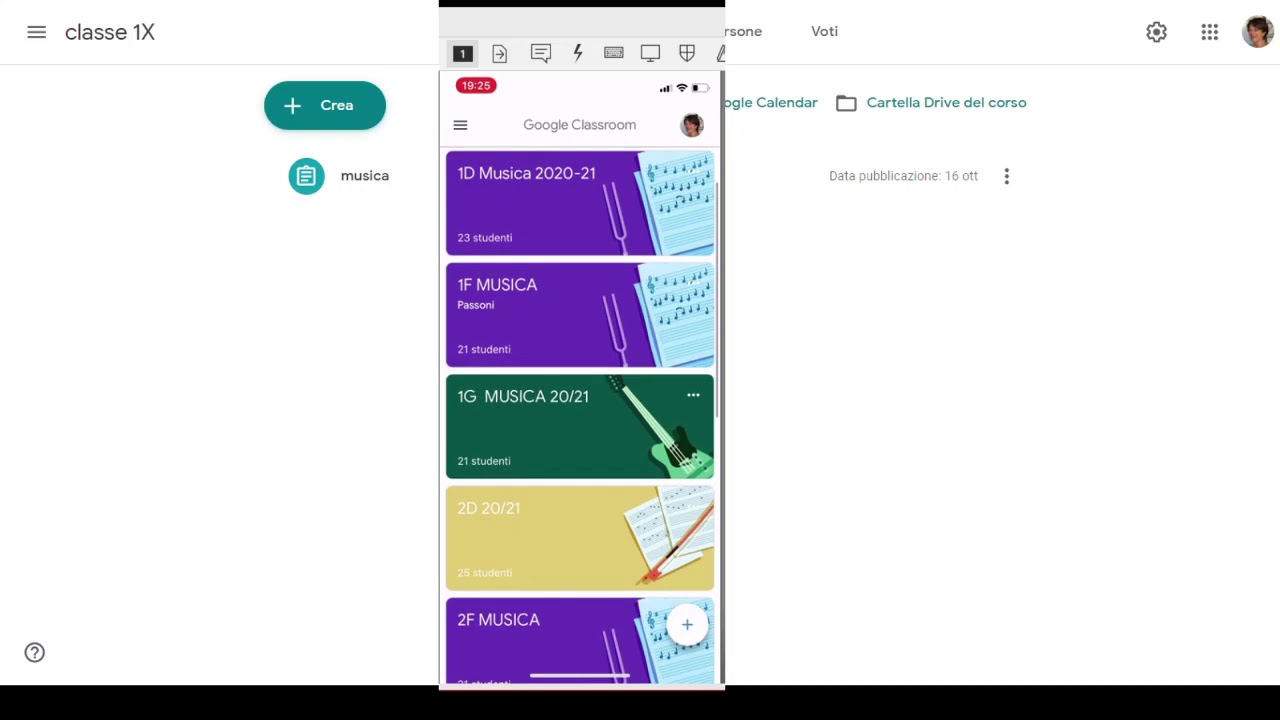1280x720 pixels.
Task: Click the 19:25 time indicator on phone
Action: [476, 86]
